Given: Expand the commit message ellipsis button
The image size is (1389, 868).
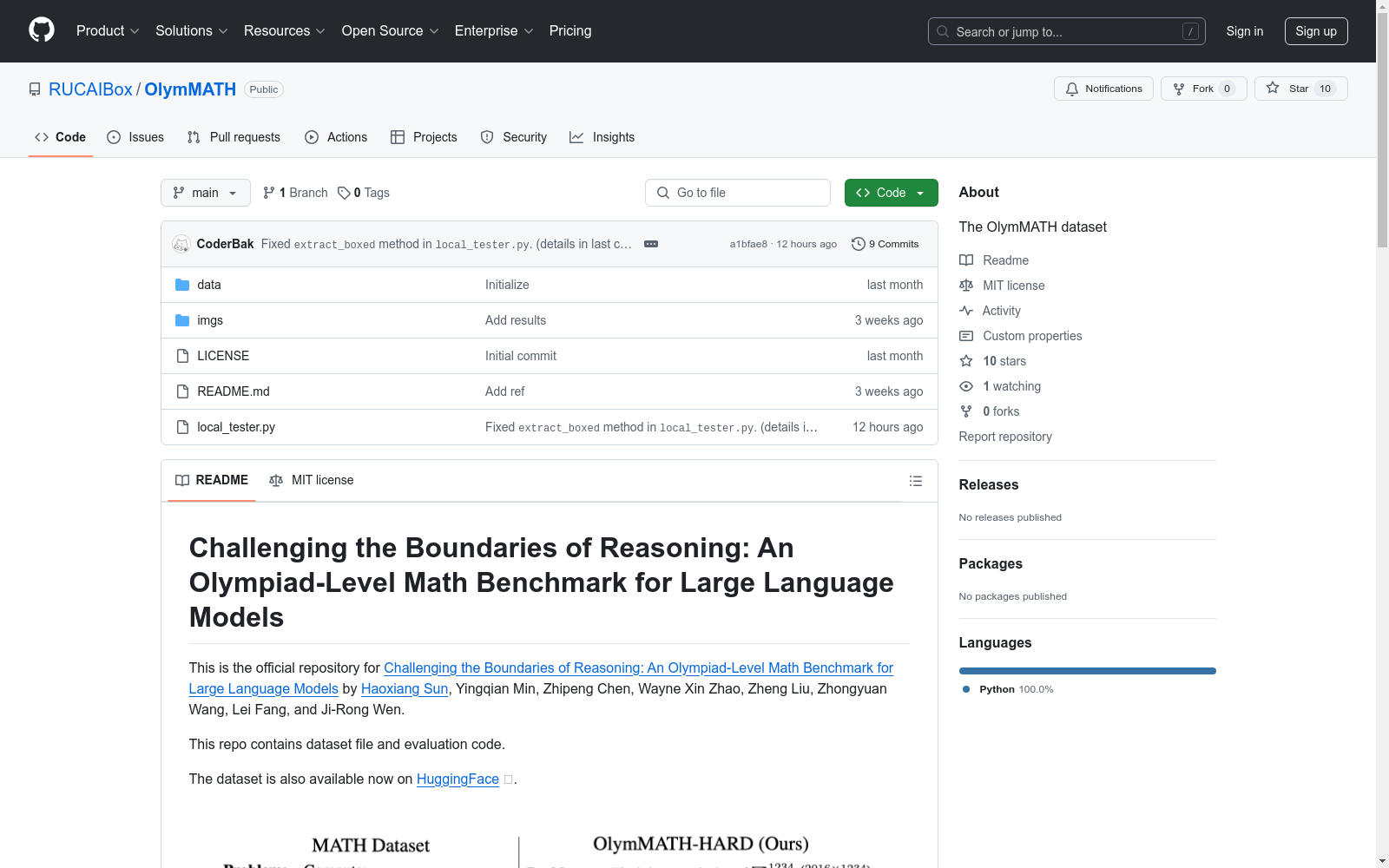Looking at the screenshot, I should 651,244.
